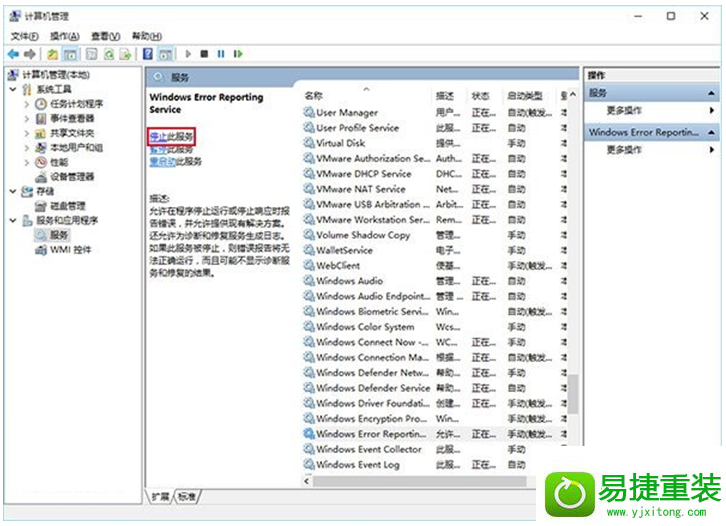This screenshot has height=526, width=726.
Task: Click the Stop service square icon
Action: (204, 54)
